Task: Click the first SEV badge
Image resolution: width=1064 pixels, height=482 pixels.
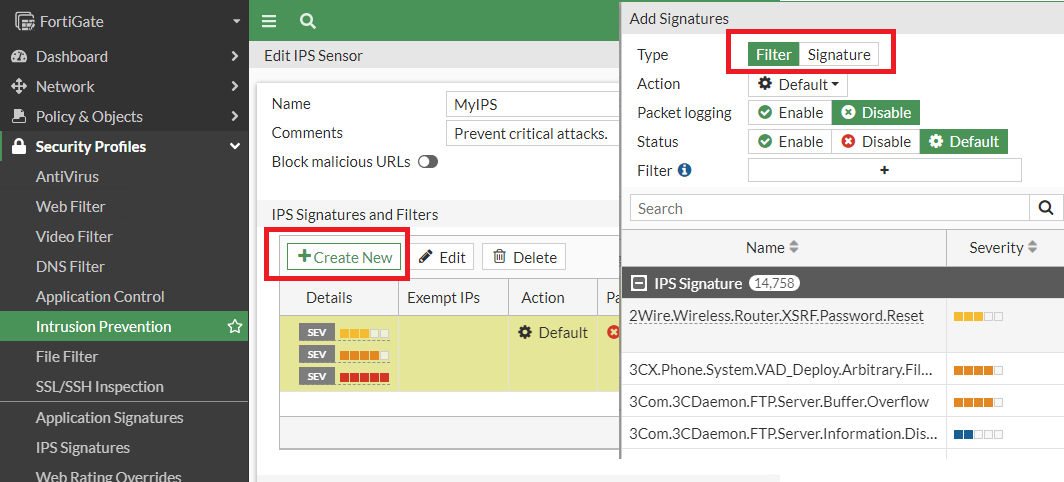Action: pos(317,333)
